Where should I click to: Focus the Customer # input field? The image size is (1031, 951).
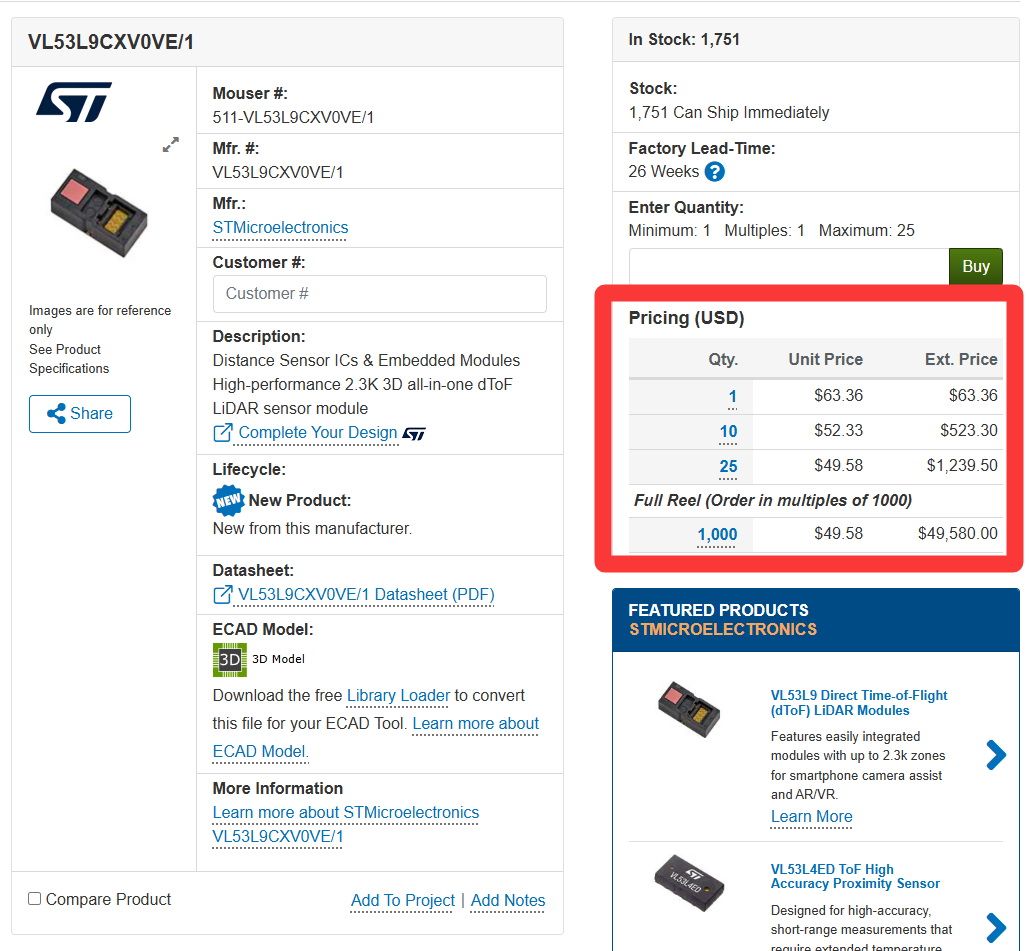tap(379, 294)
